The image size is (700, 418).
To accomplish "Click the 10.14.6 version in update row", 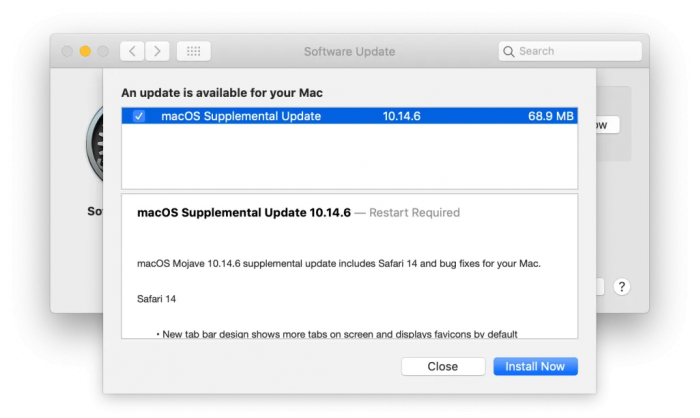I will coord(401,116).
